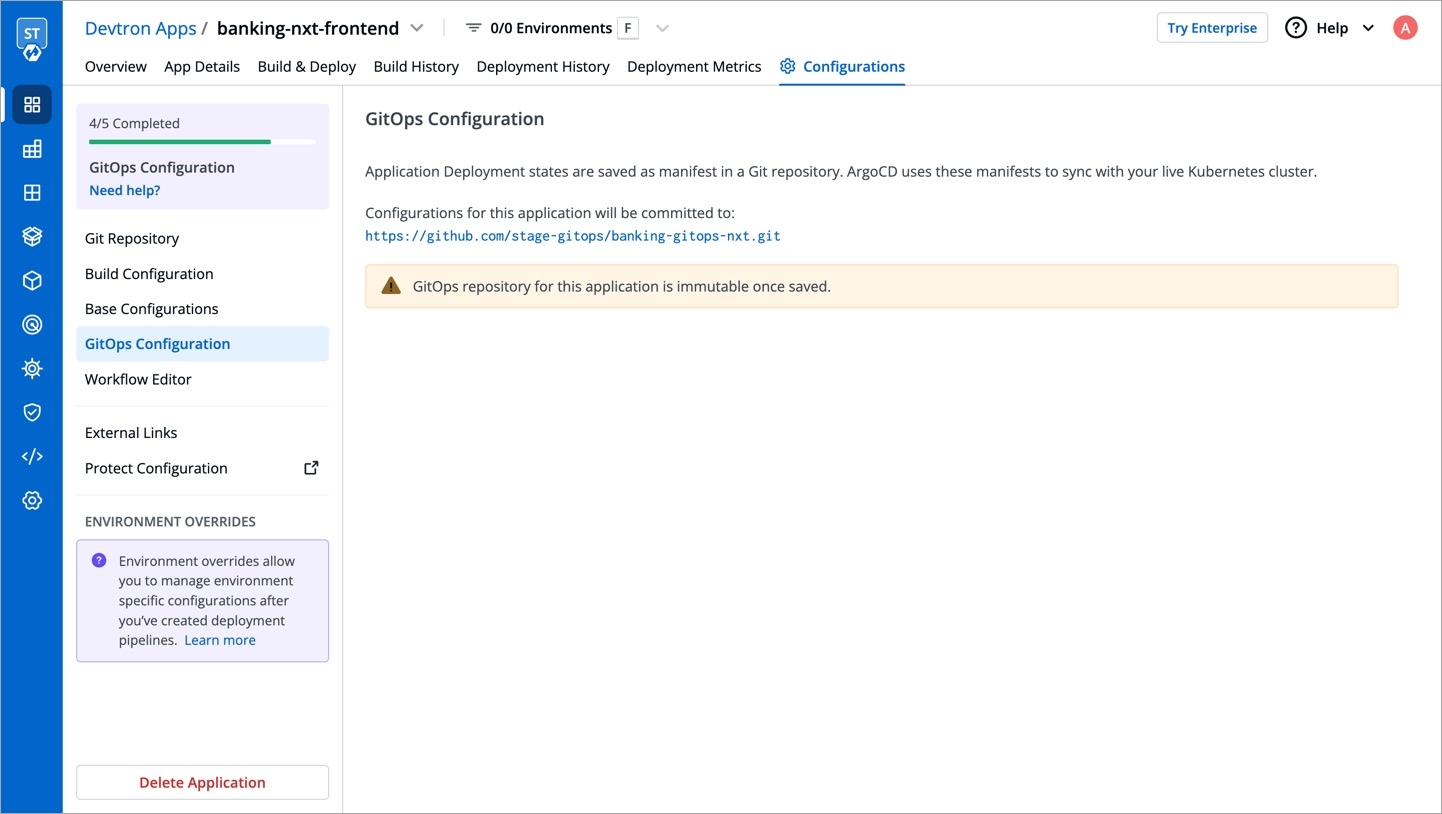1442x814 pixels.
Task: Open Security shield icon in sidebar
Action: (x=32, y=413)
